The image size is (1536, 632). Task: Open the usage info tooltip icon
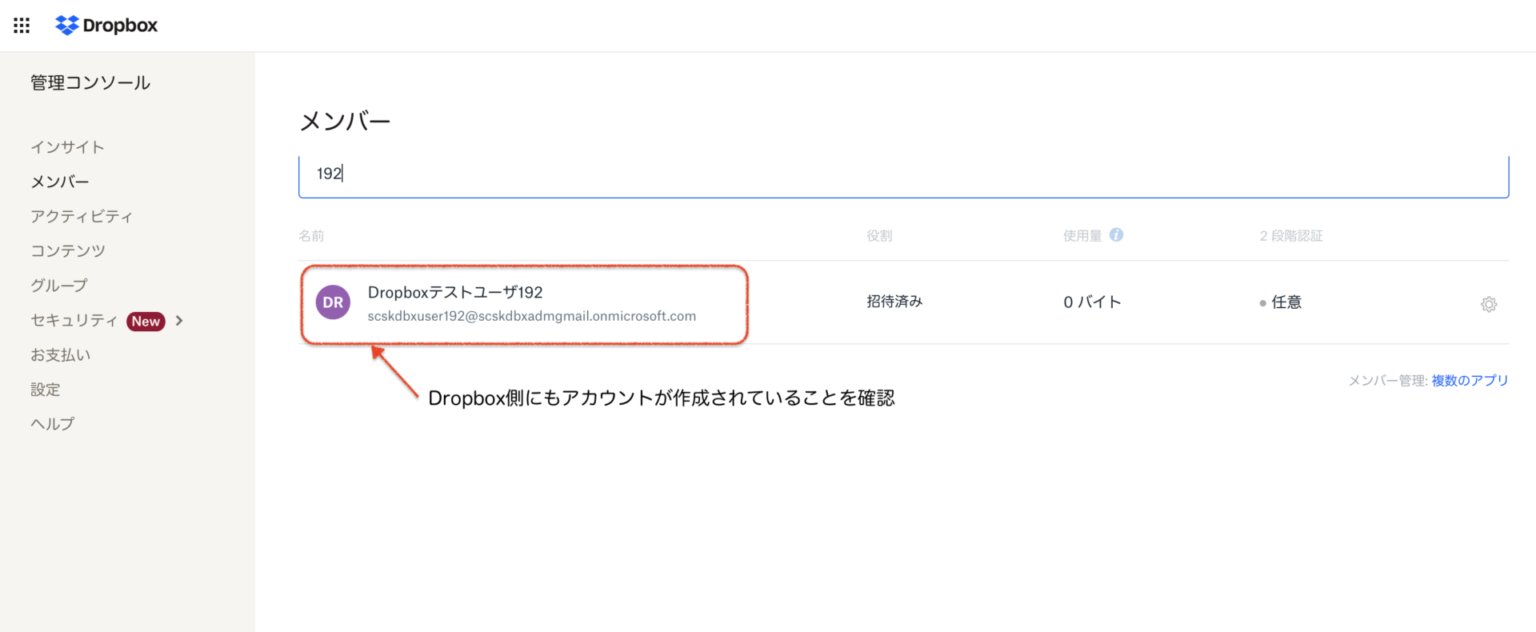(x=1117, y=235)
